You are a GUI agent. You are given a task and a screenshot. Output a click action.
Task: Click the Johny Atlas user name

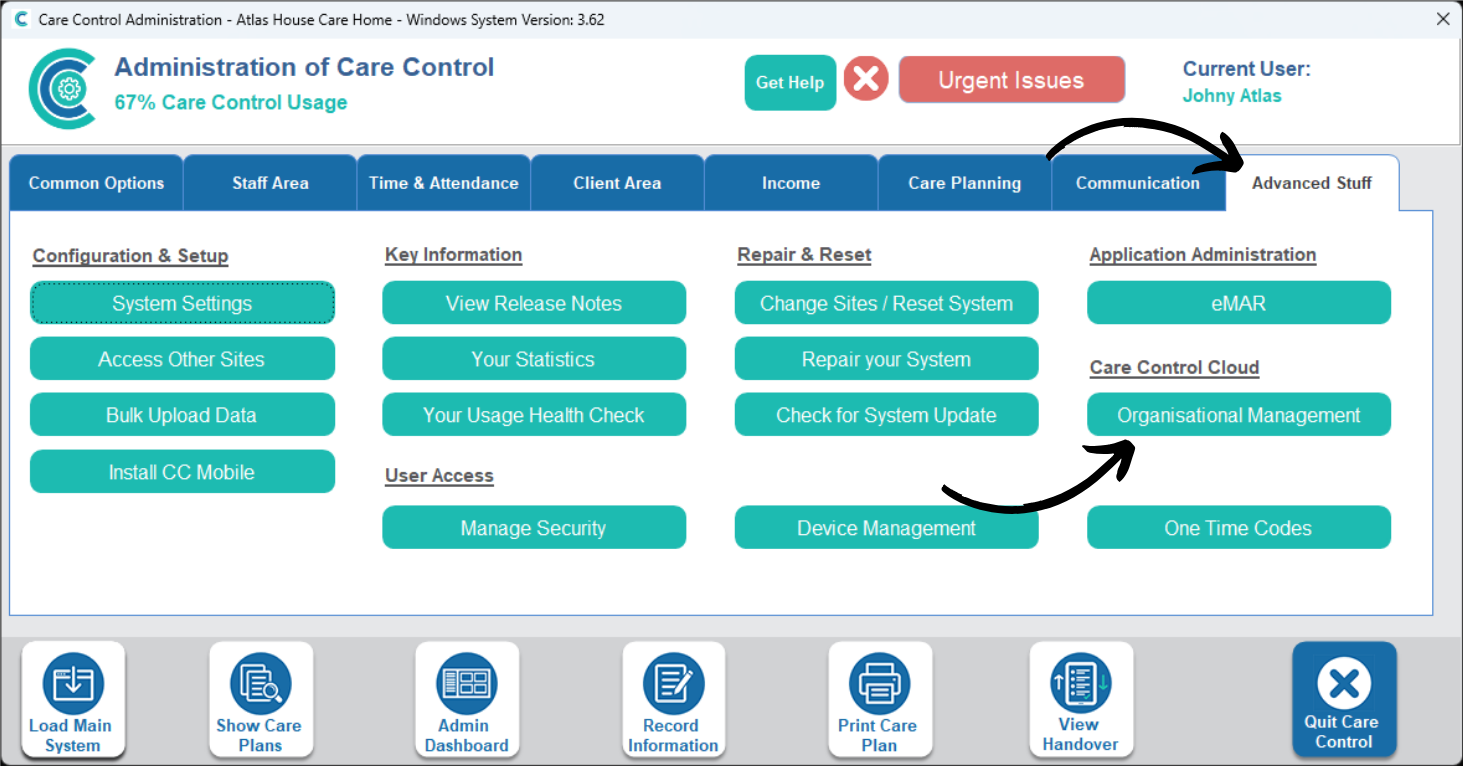[x=1232, y=96]
